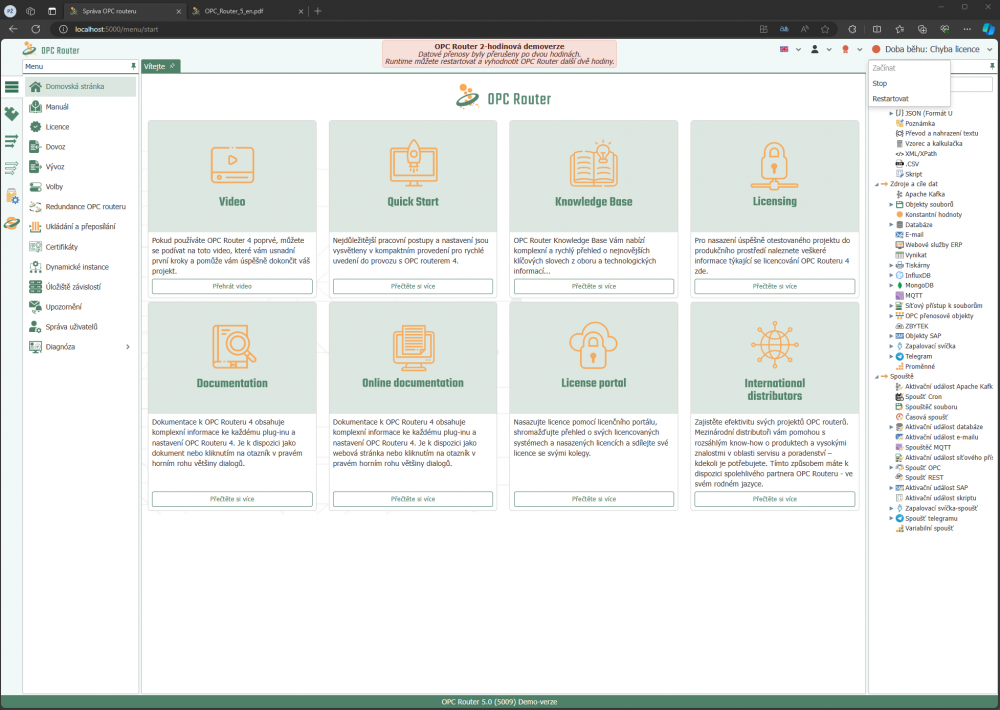Collapse the Zdroje a cíle dat tree node
Viewport: 1000px width, 710px height.
click(x=877, y=184)
